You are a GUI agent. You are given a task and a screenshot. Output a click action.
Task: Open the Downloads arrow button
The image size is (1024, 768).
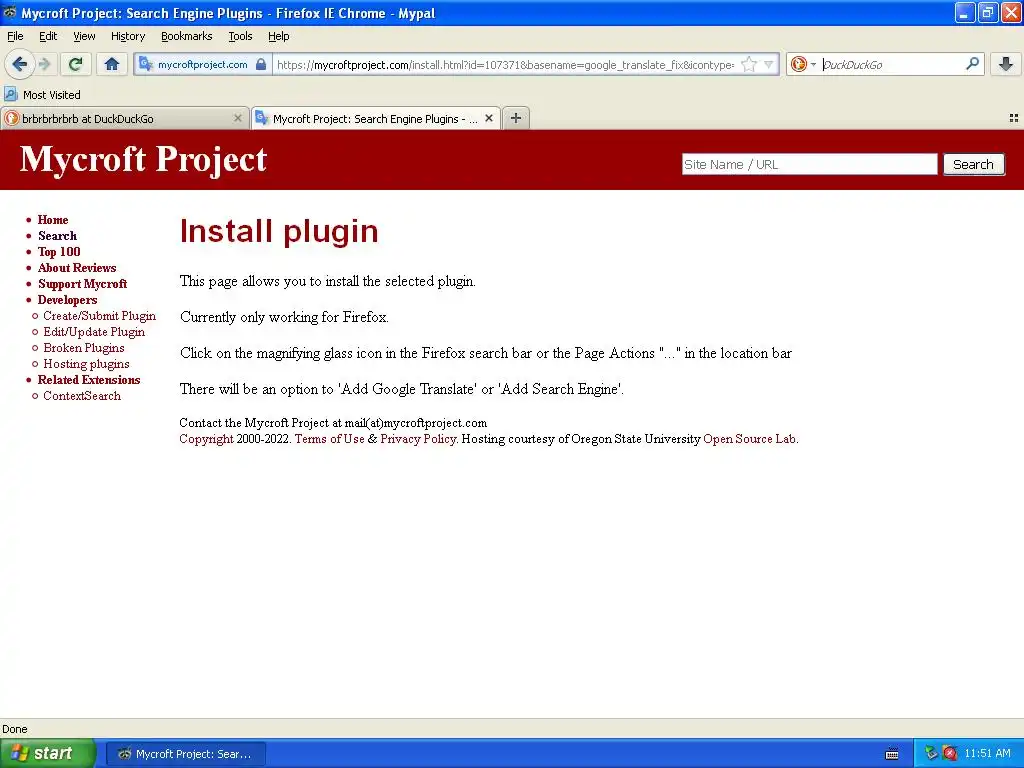pyautogui.click(x=1006, y=64)
